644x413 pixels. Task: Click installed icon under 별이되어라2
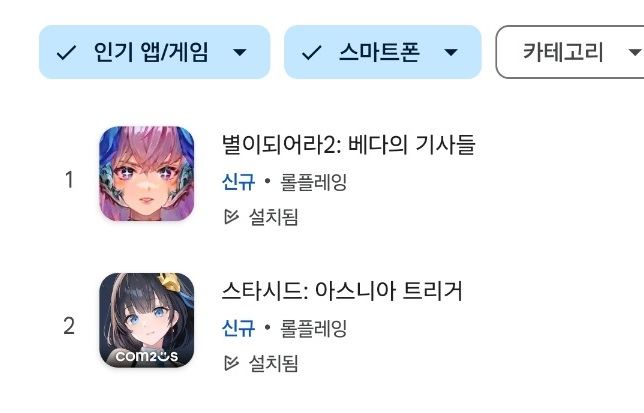tap(231, 217)
